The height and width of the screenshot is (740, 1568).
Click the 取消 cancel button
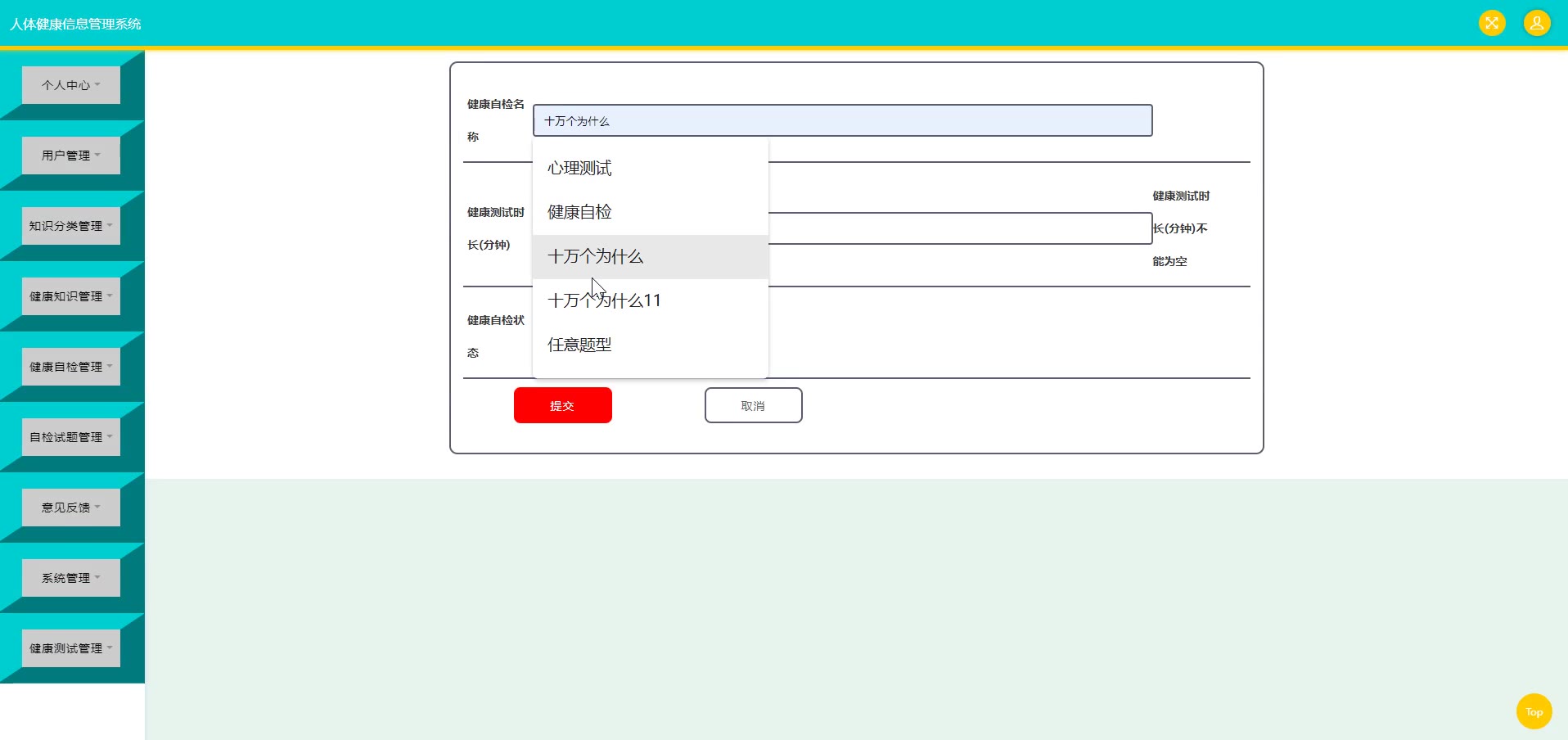(x=754, y=405)
